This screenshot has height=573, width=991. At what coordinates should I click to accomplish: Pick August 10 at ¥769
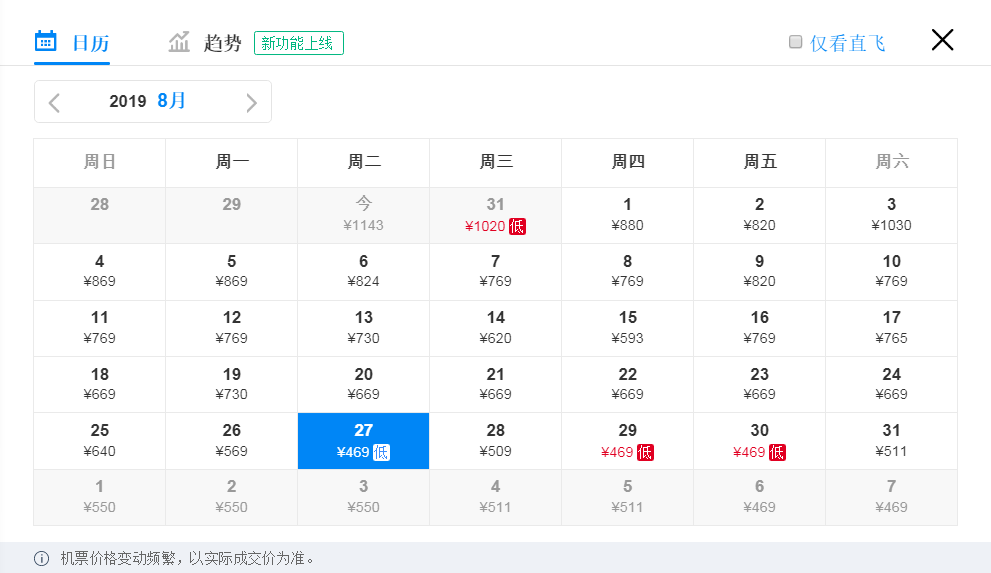tap(892, 272)
